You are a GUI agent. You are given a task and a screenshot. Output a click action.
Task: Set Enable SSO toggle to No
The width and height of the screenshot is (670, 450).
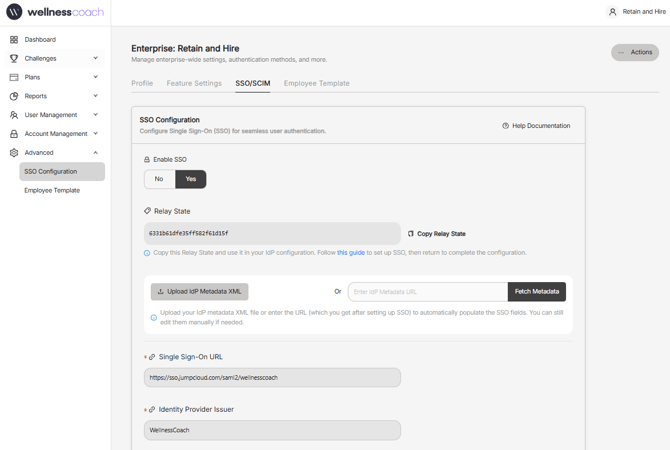click(159, 179)
